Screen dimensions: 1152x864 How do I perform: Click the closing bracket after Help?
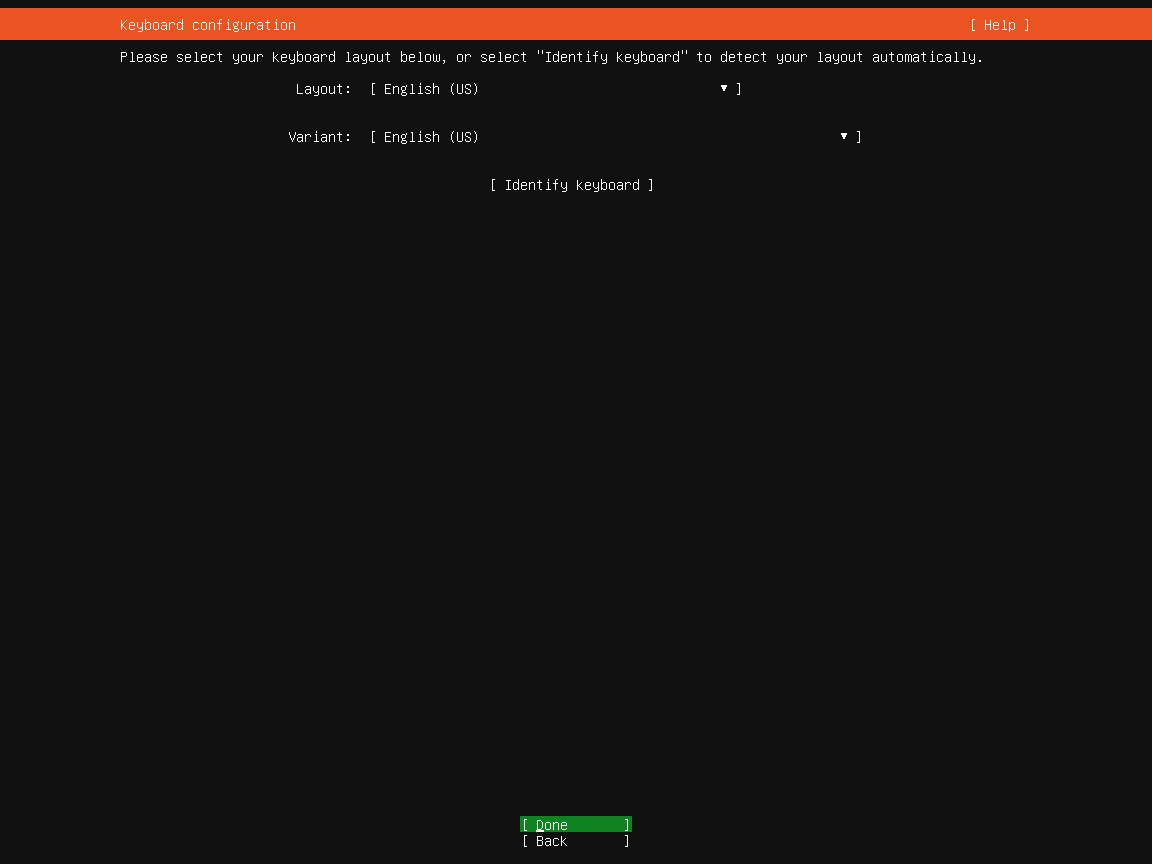pos(1026,25)
